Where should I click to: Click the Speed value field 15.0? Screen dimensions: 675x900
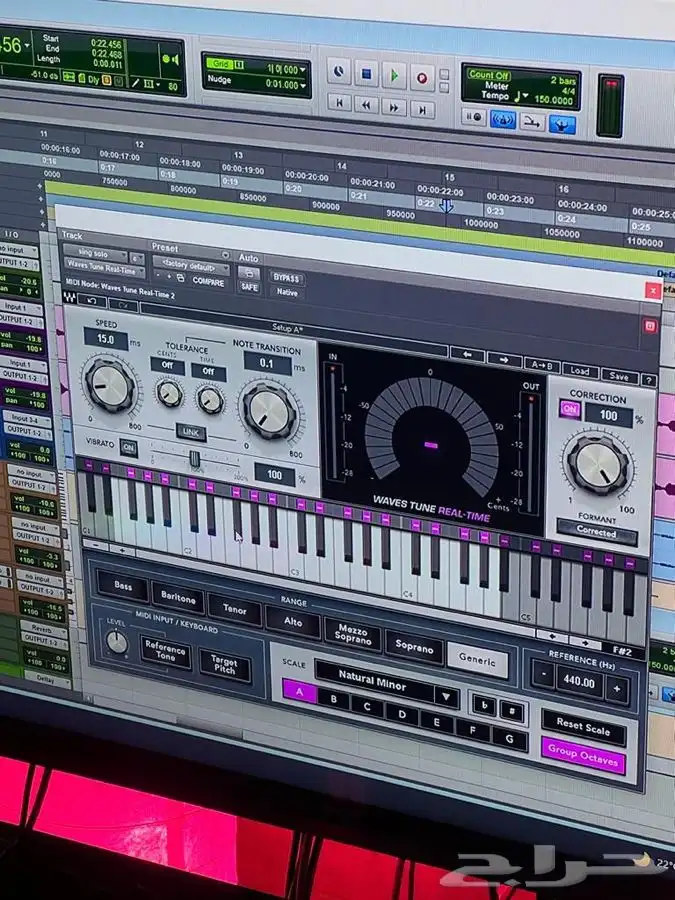click(x=106, y=339)
